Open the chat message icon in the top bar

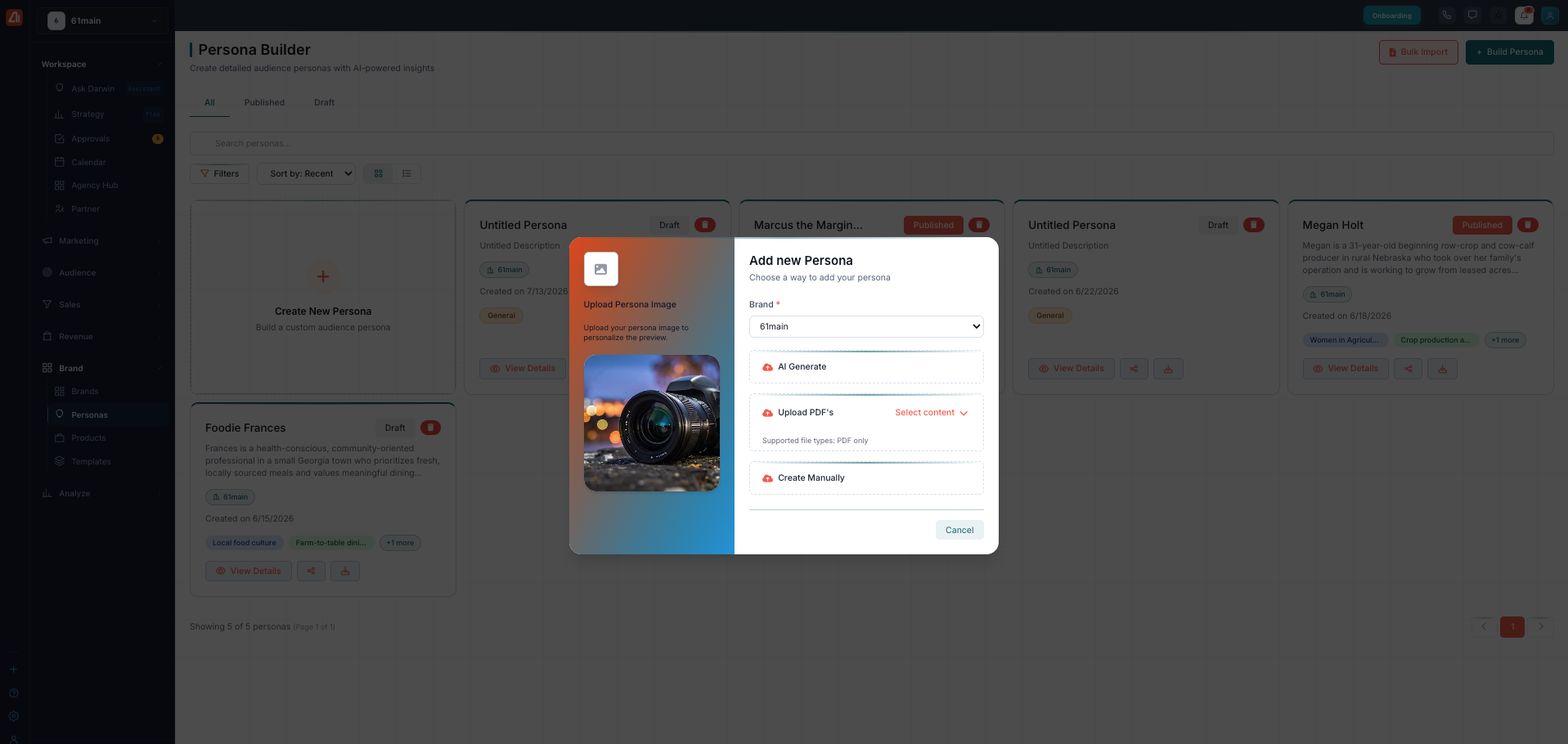pos(1472,15)
